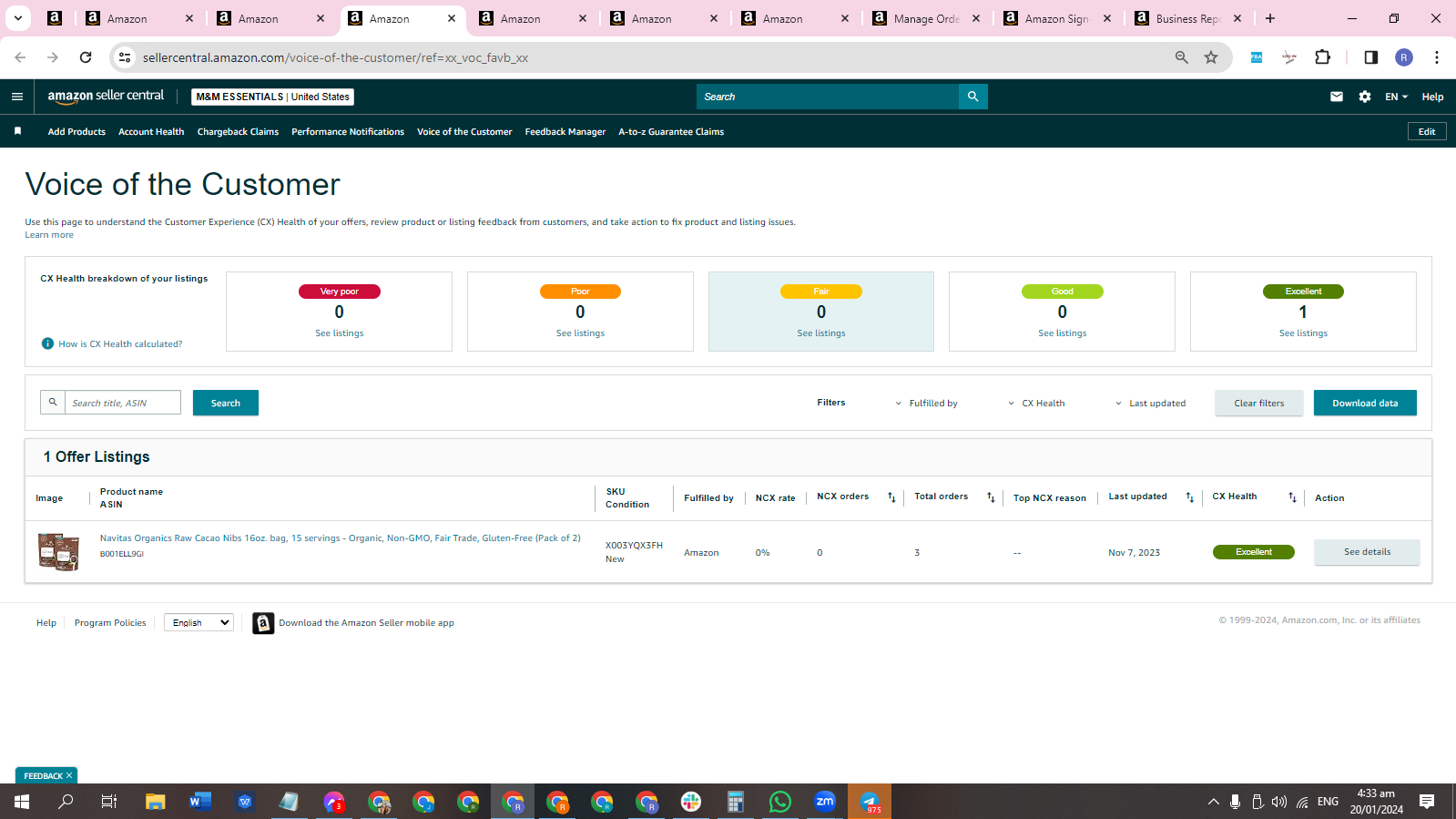Sort the table by Last updated column
Screen dimensions: 1456x819
coord(1189,497)
